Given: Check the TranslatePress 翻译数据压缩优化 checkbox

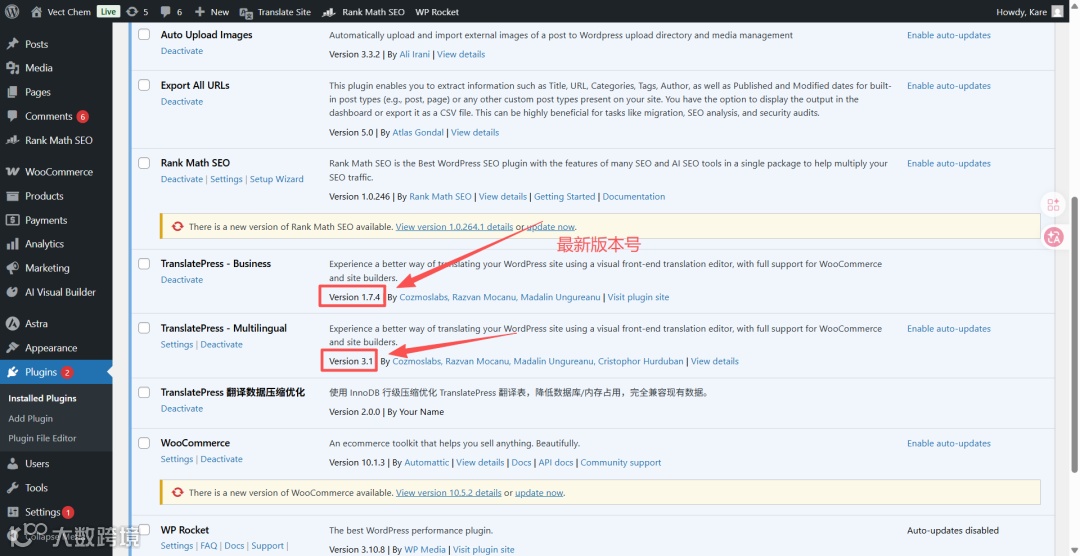Looking at the screenshot, I should point(144,392).
